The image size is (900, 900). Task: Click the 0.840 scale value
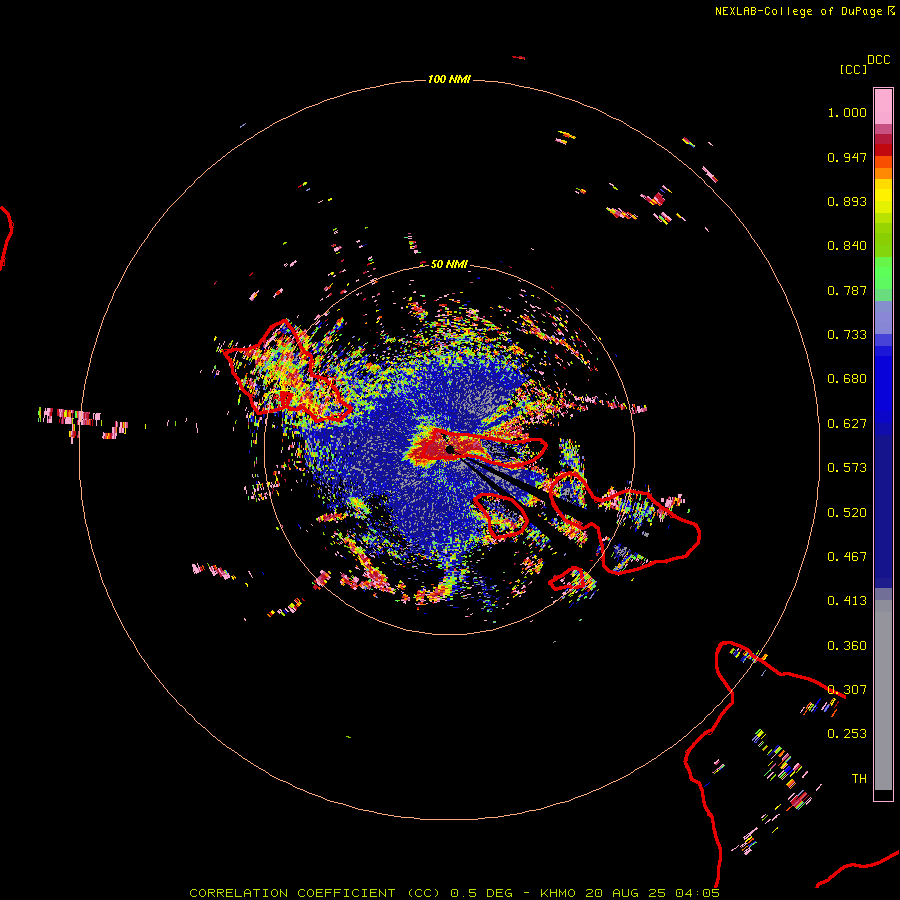(x=847, y=246)
